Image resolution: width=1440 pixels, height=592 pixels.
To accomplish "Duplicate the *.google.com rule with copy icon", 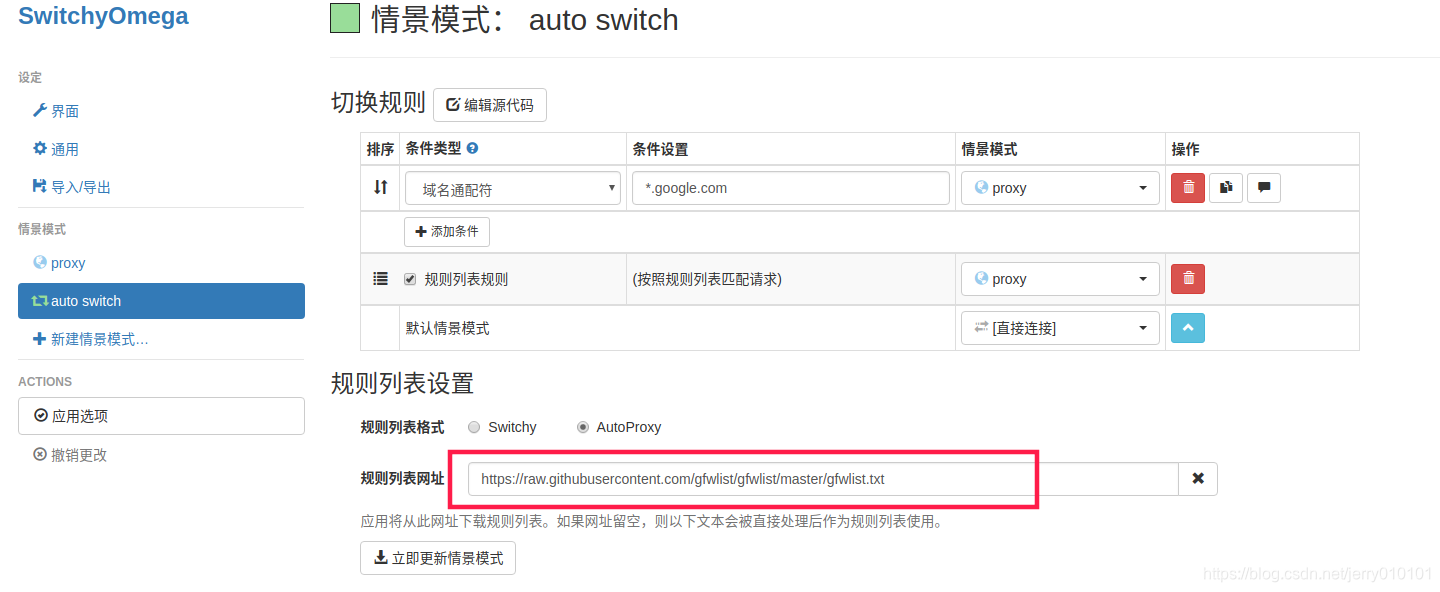I will click(x=1226, y=188).
